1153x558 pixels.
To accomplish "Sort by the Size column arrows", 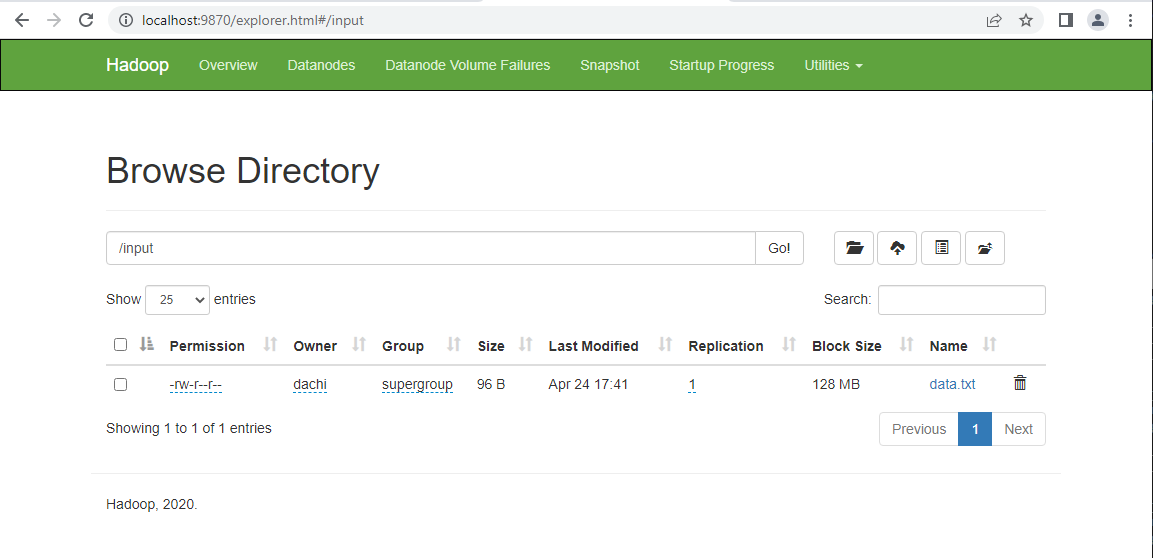I will pyautogui.click(x=524, y=345).
